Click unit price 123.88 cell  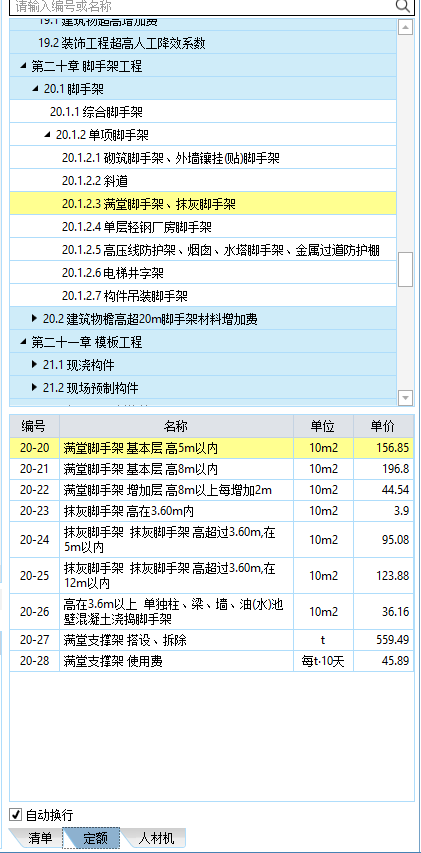[x=383, y=576]
